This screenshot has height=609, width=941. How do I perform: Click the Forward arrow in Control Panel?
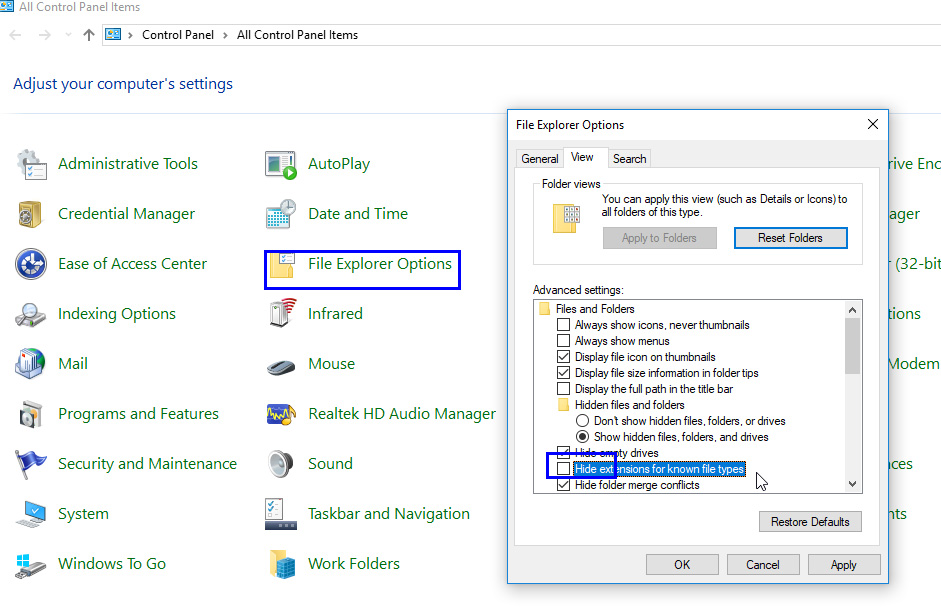pos(44,35)
